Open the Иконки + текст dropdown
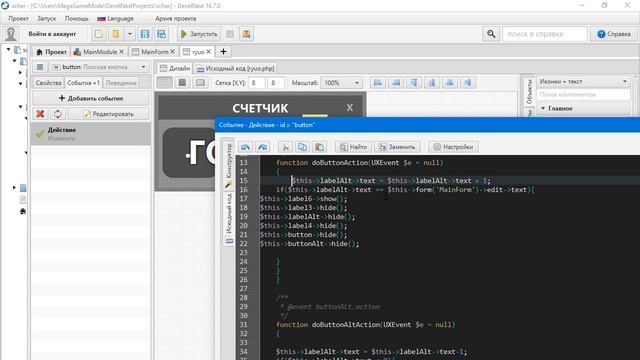Screen dimensions: 640x360 coord(583,82)
